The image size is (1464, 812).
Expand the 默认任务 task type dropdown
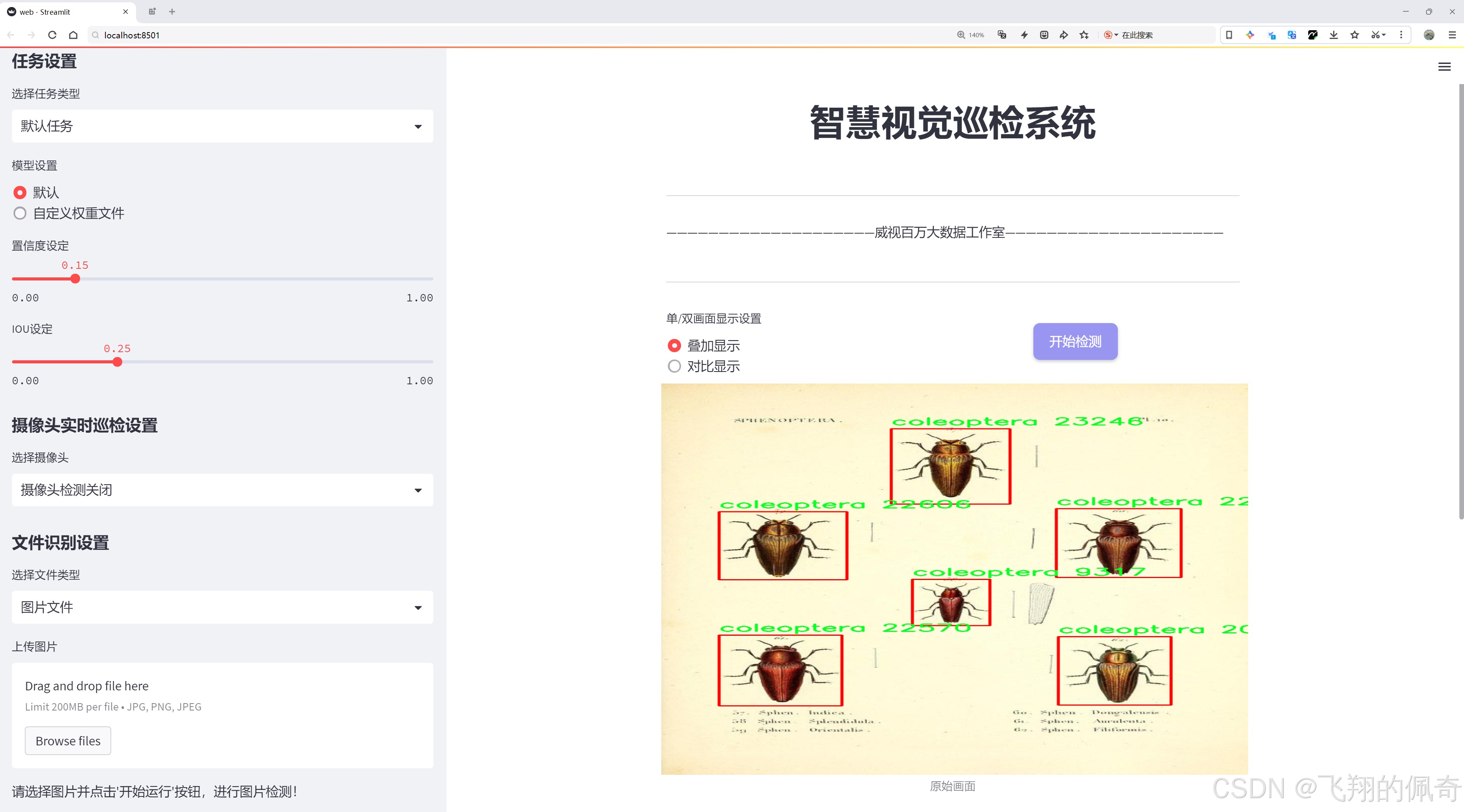pyautogui.click(x=222, y=126)
